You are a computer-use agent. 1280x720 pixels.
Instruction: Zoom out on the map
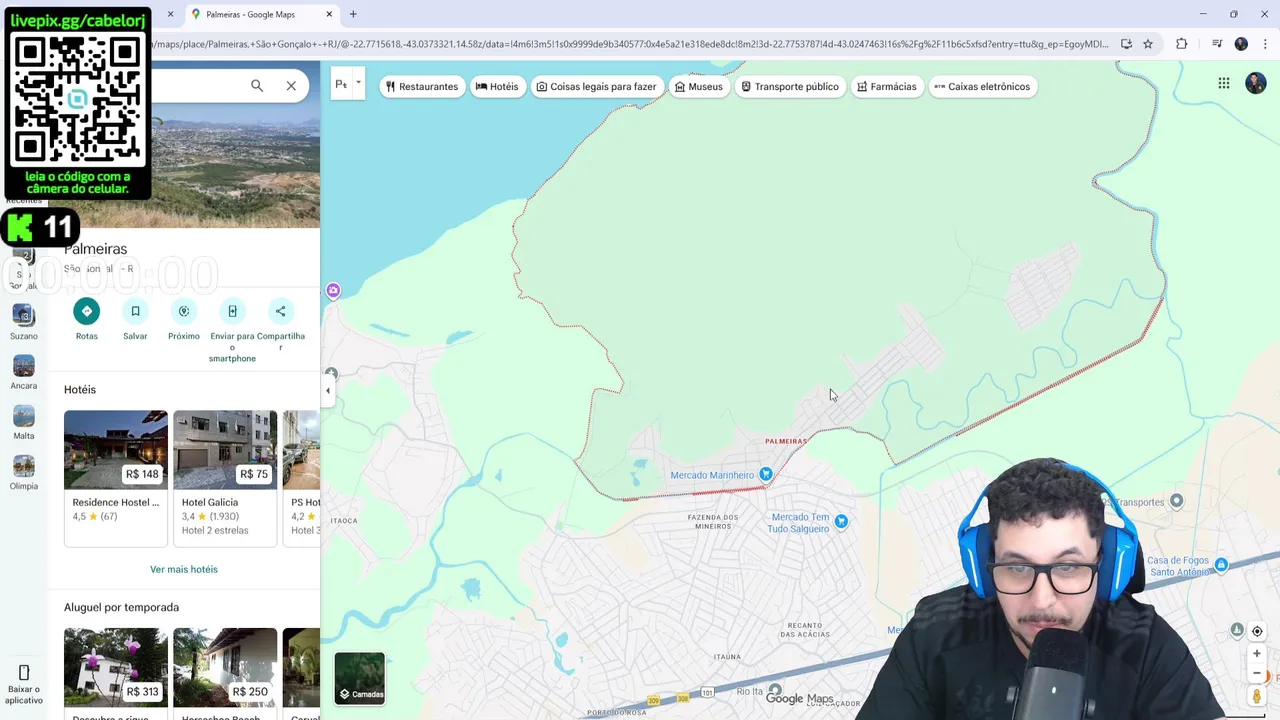(x=1257, y=673)
